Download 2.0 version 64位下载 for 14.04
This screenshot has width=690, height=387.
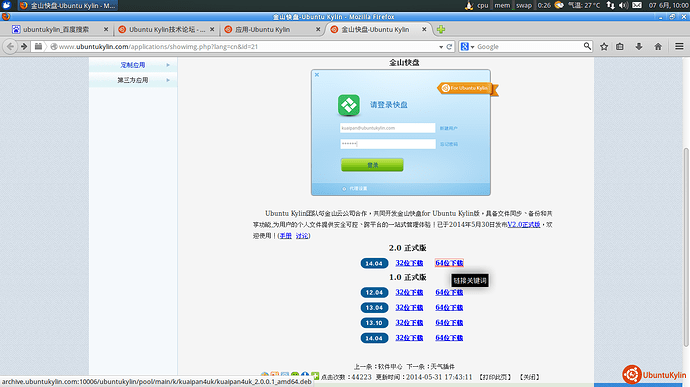coord(449,263)
